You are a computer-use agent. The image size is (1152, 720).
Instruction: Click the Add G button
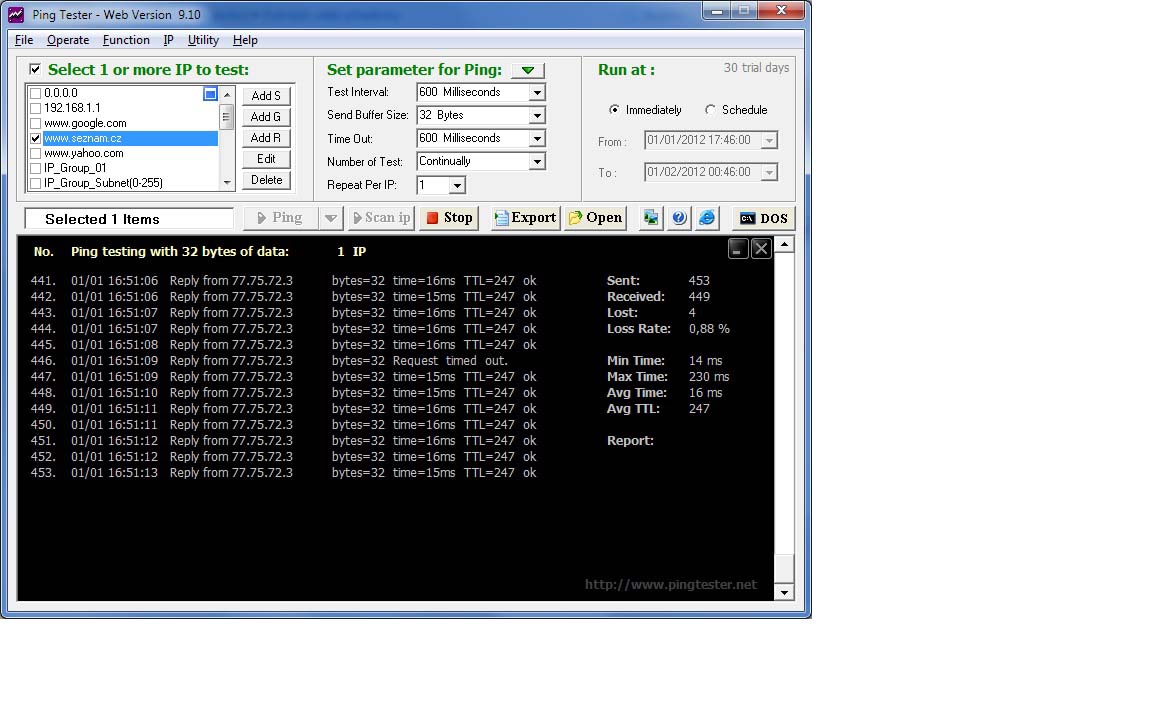point(266,117)
